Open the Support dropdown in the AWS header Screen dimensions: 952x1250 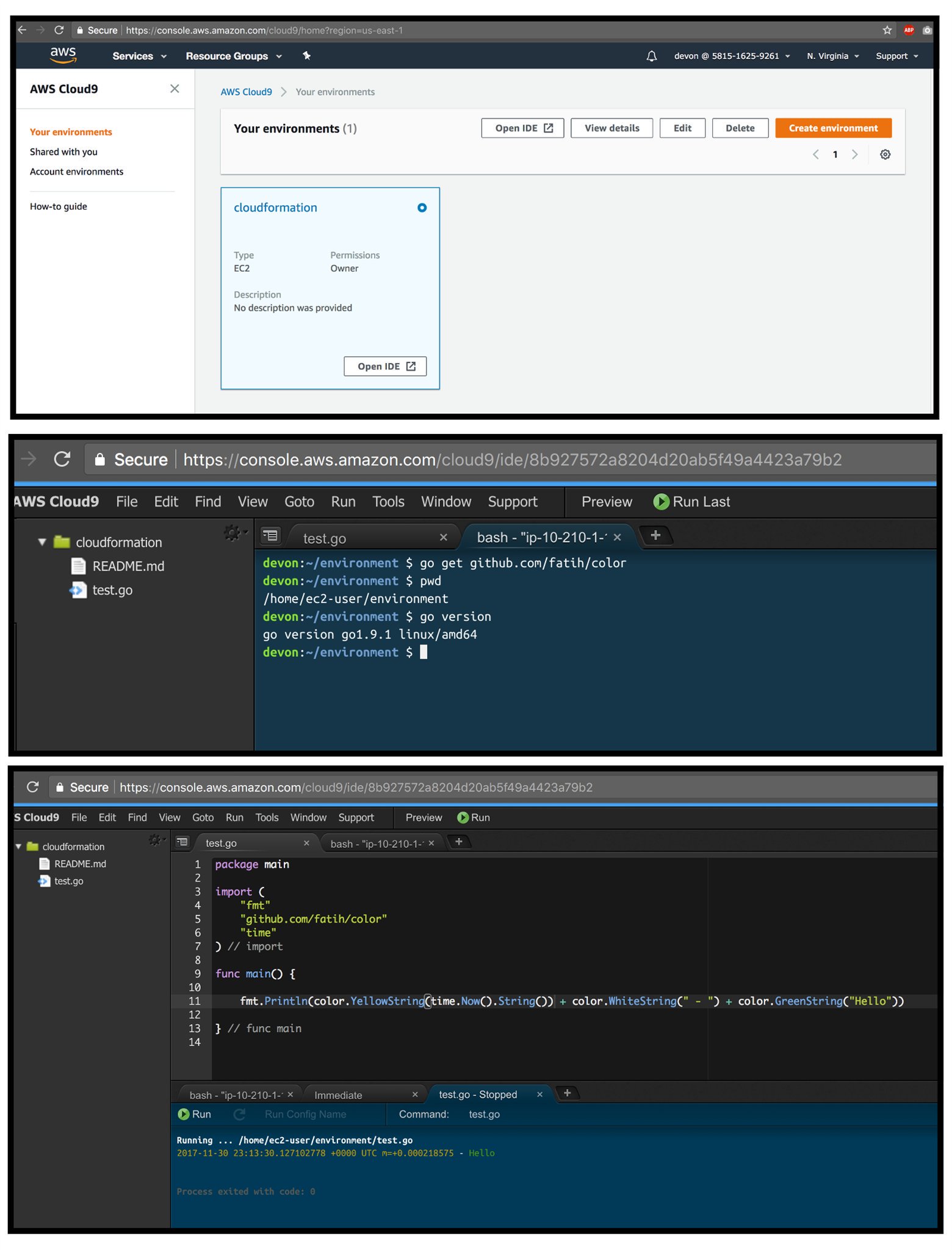(x=896, y=56)
